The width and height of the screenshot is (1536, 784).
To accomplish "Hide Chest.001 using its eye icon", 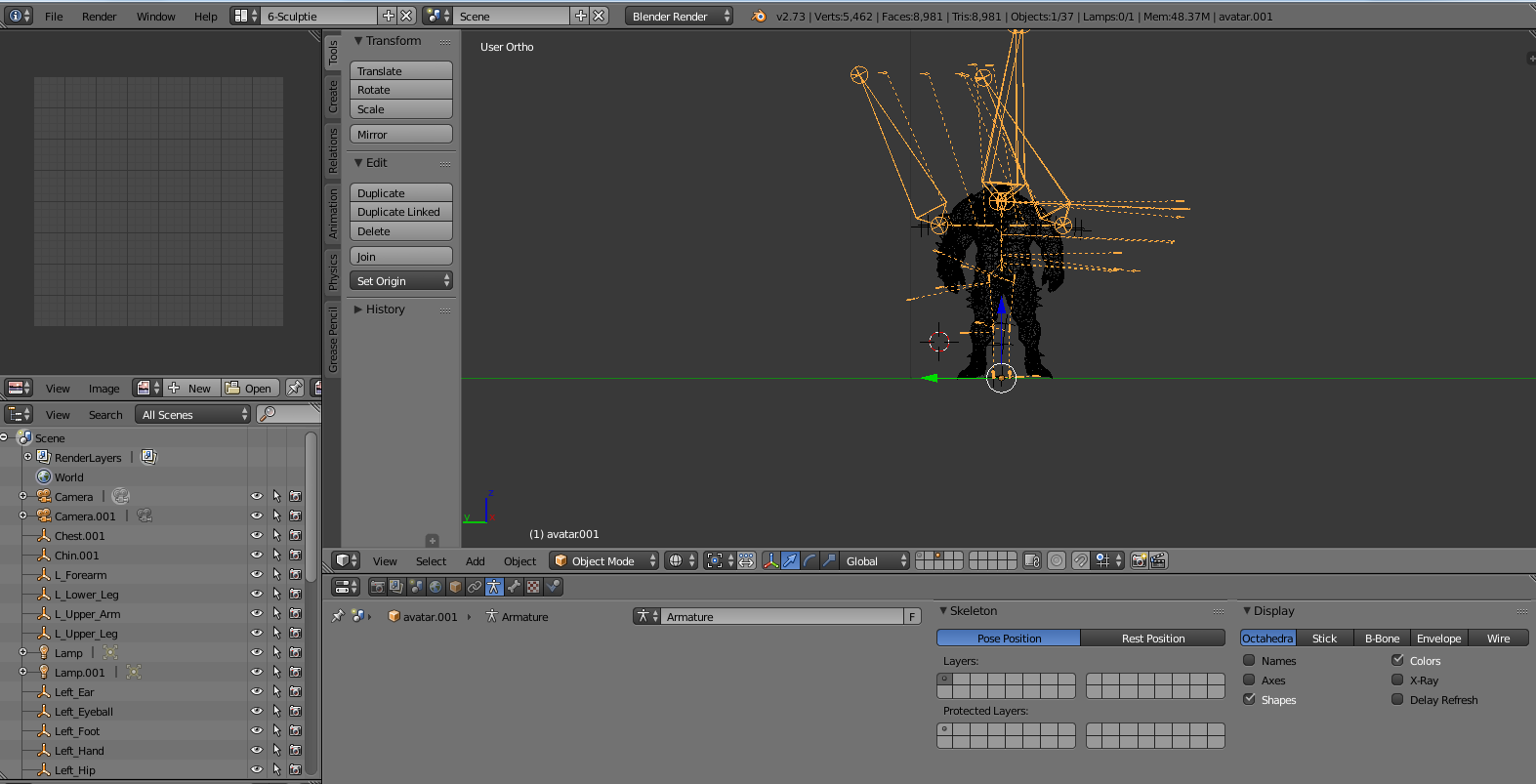I will (x=257, y=535).
